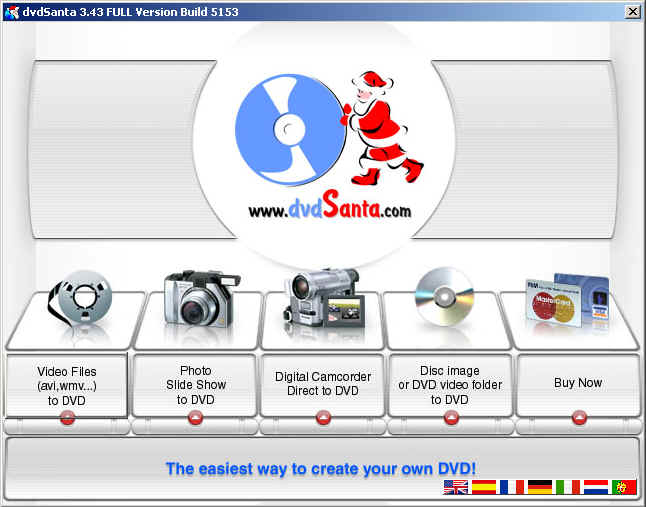Image resolution: width=646 pixels, height=507 pixels.
Task: Click 'The easiest way to create your own DVD!' text
Action: (x=321, y=469)
